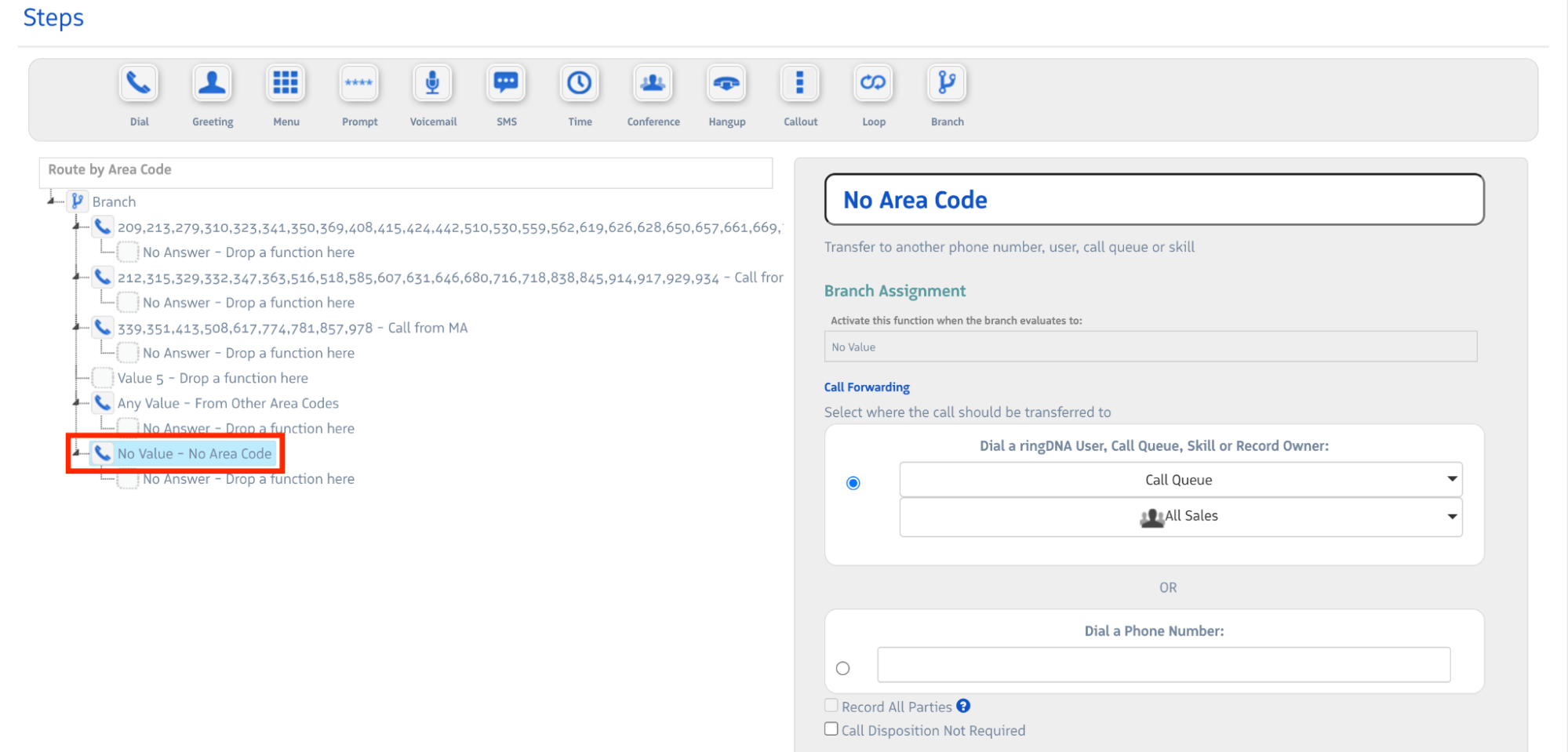Click the Dial a Phone Number field
Viewport: 1568px width, 752px height.
pyautogui.click(x=1163, y=665)
